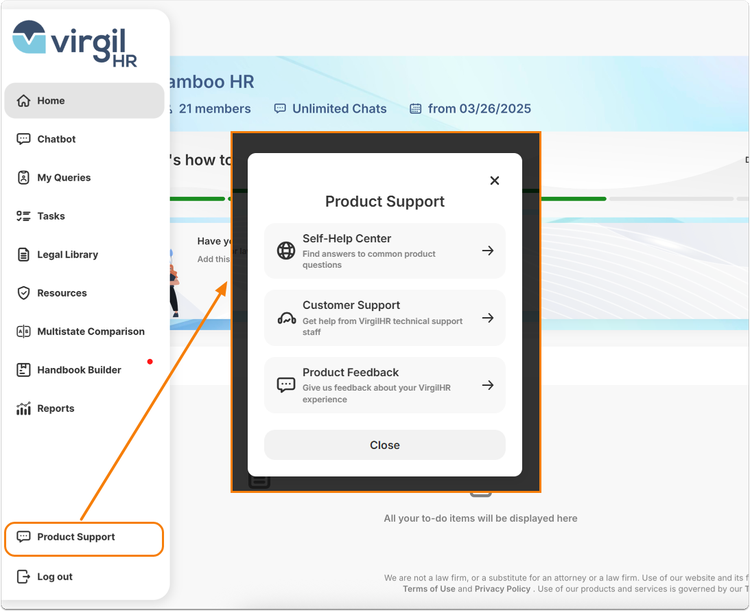
Task: Open My Queries from the sidebar
Action: click(x=84, y=178)
